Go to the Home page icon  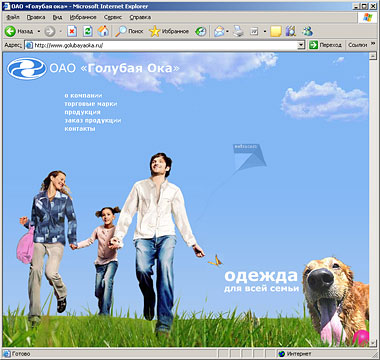click(x=103, y=31)
